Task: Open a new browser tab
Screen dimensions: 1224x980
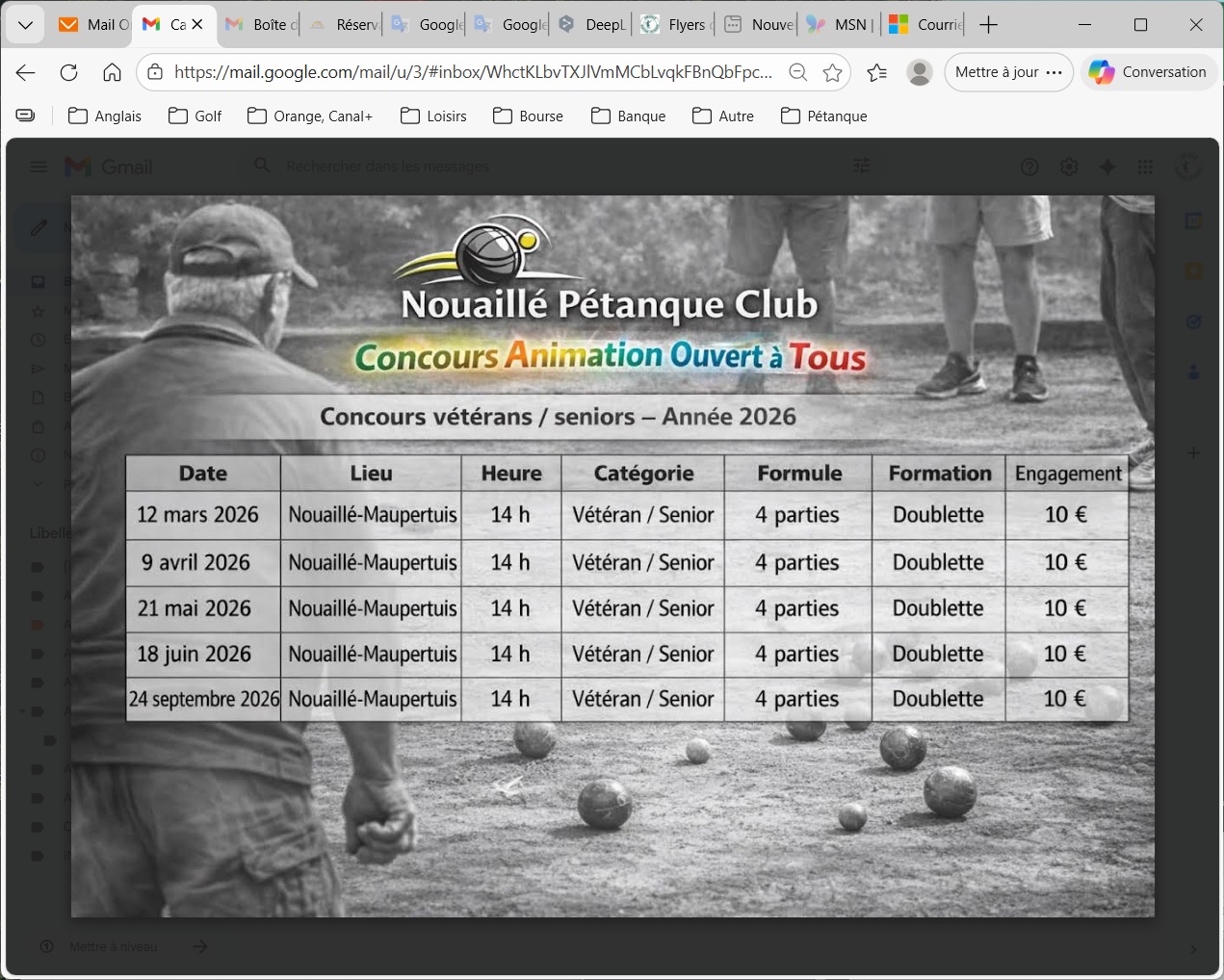Action: (x=988, y=25)
